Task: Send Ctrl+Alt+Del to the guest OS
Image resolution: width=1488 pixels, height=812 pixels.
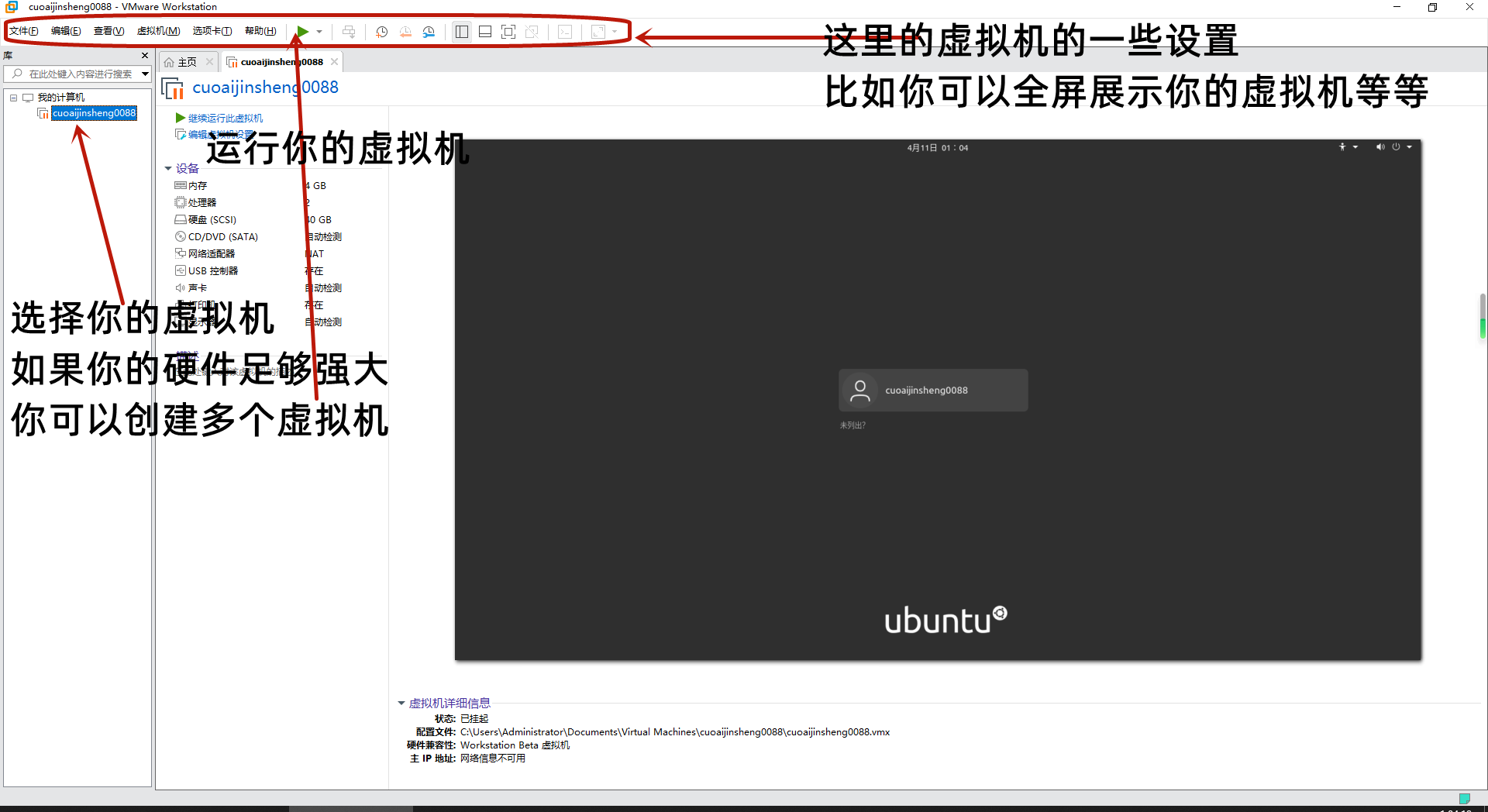Action: point(350,32)
